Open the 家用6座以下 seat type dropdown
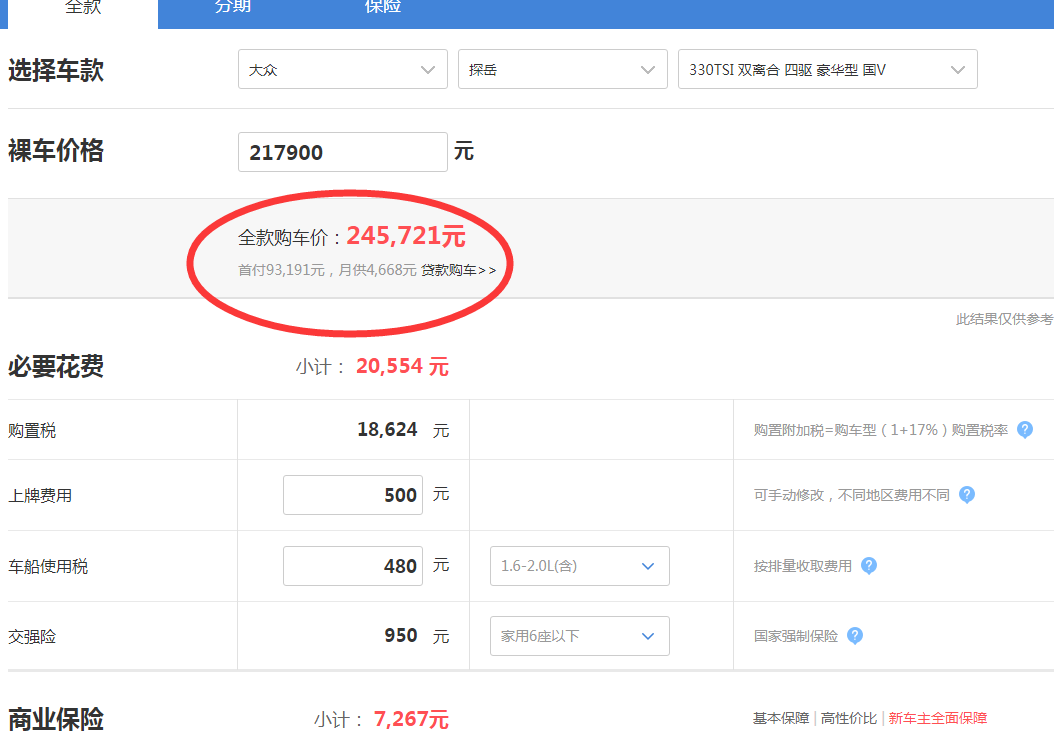The image size is (1054, 731). (579, 636)
